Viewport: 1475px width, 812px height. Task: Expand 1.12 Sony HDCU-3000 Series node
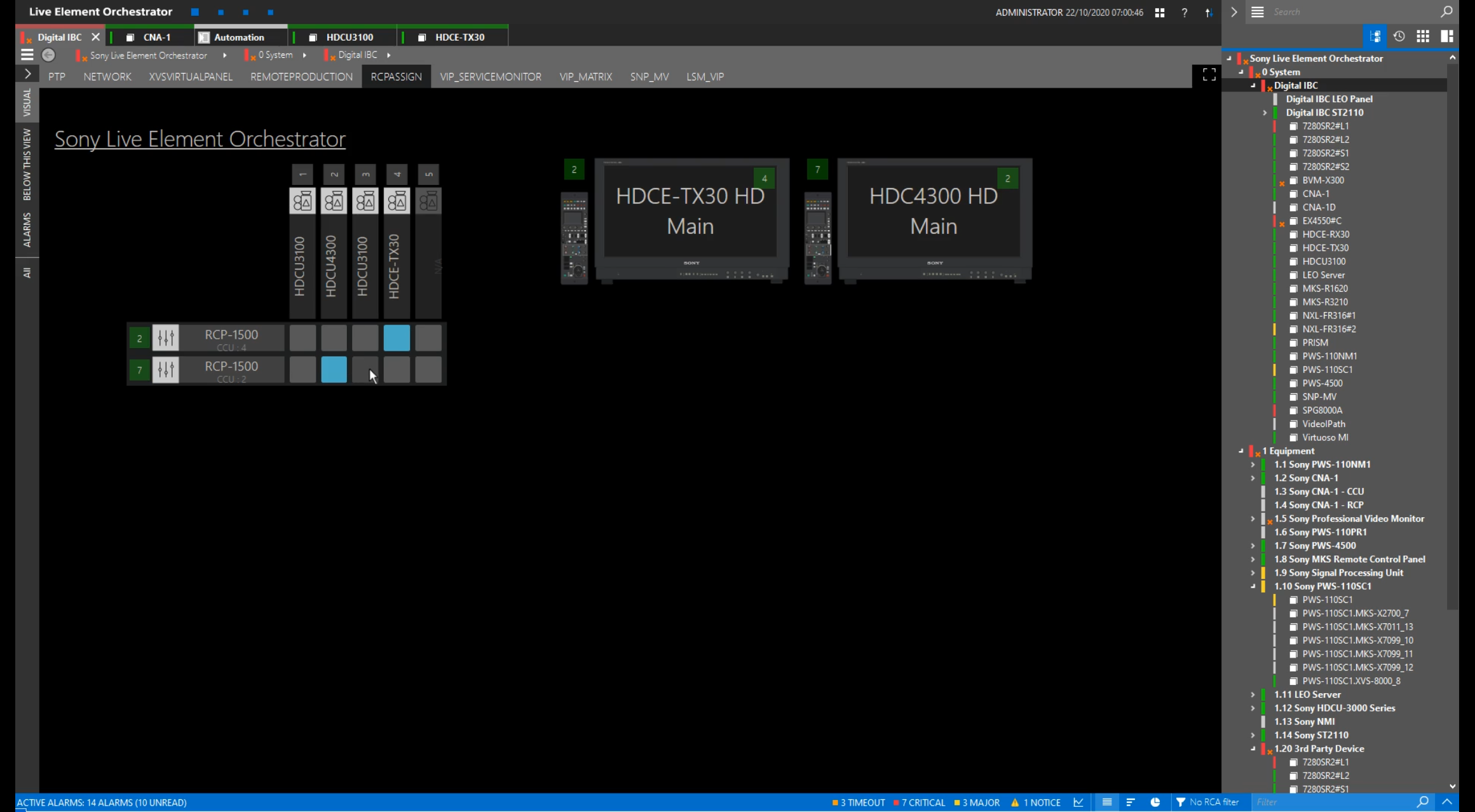[x=1253, y=708]
